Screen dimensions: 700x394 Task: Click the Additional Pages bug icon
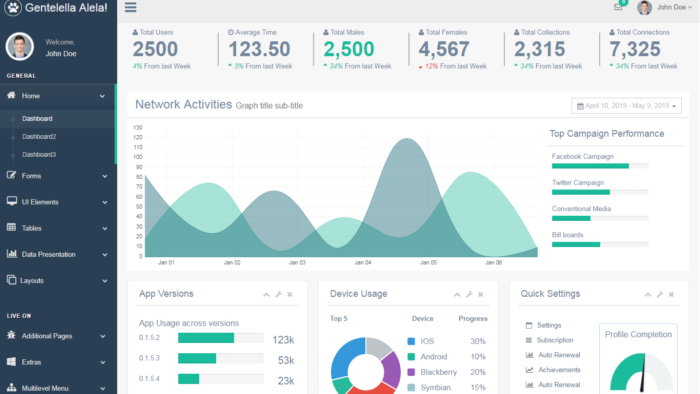pos(11,335)
